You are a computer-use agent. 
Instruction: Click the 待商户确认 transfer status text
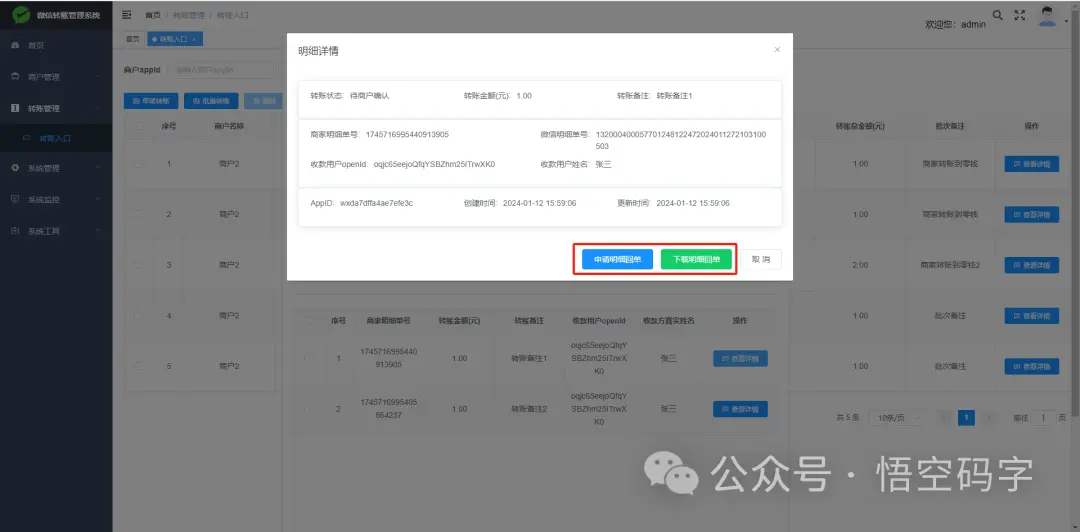click(370, 96)
